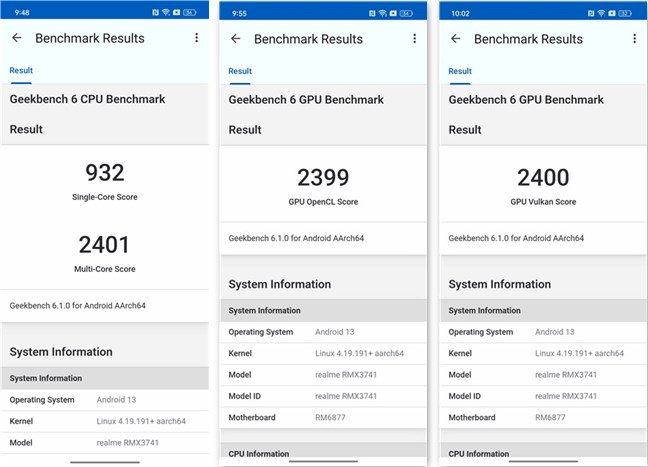Tap Kernel row on OpenCL screen
The image size is (648, 467).
pyautogui.click(x=323, y=353)
